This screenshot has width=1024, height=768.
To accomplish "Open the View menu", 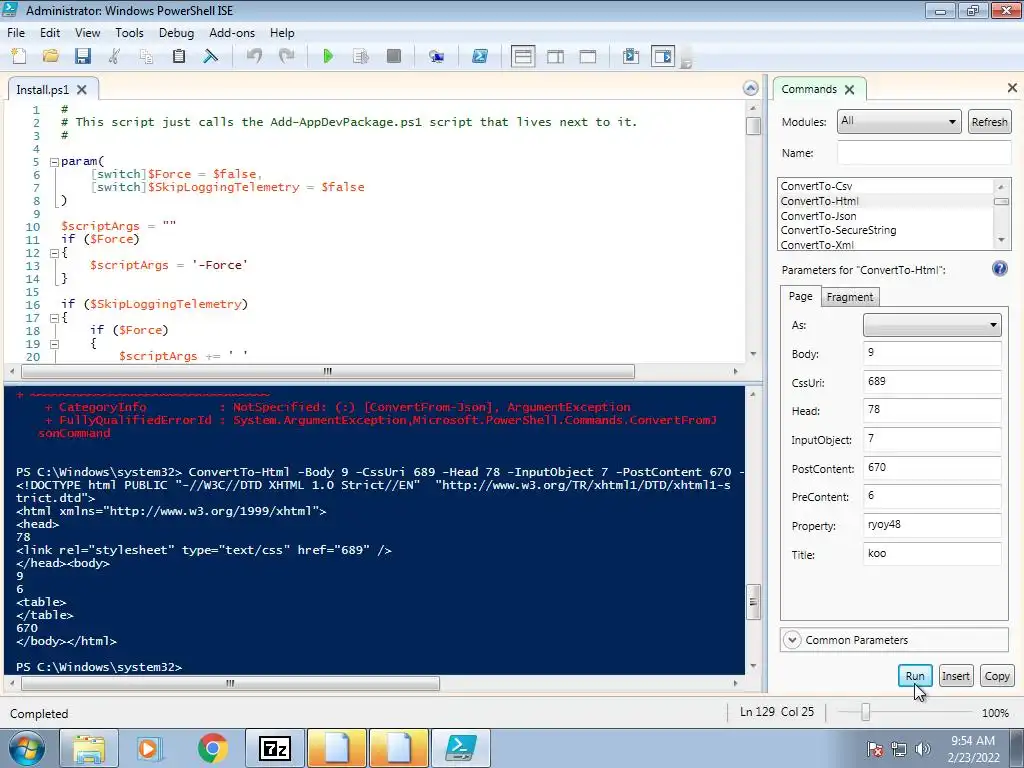I will [x=88, y=33].
